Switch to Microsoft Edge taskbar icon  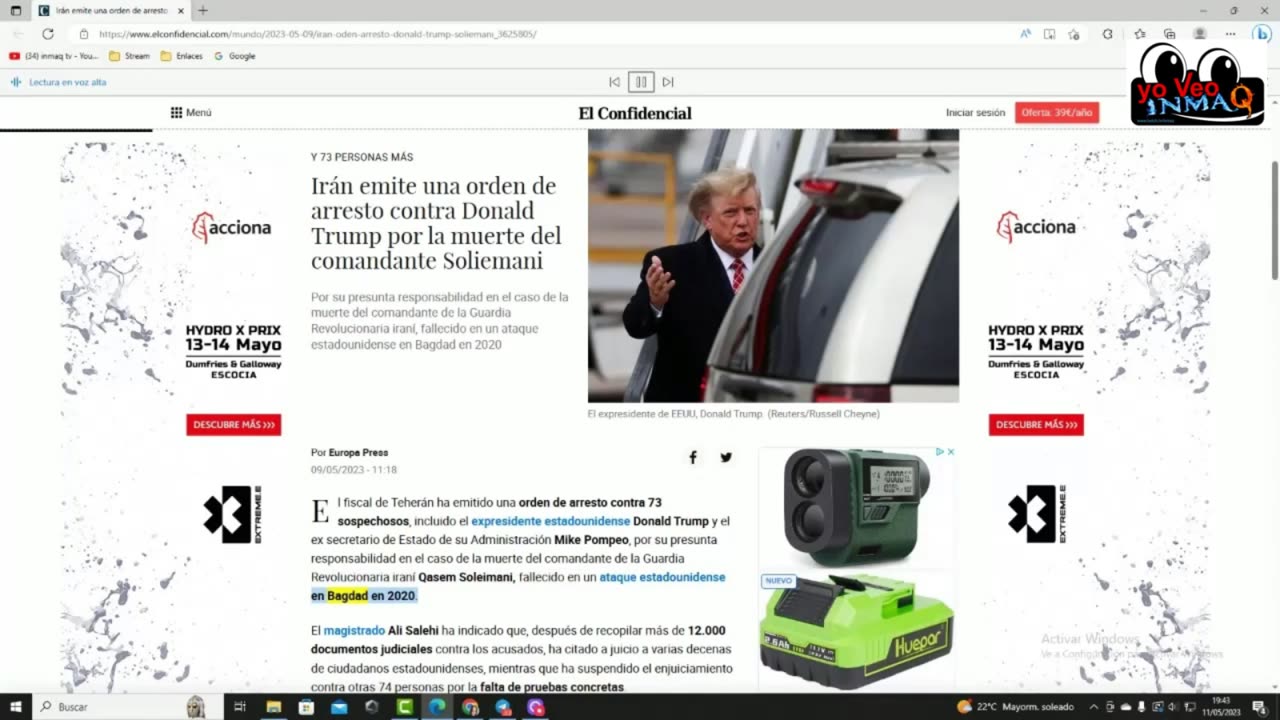[x=437, y=707]
